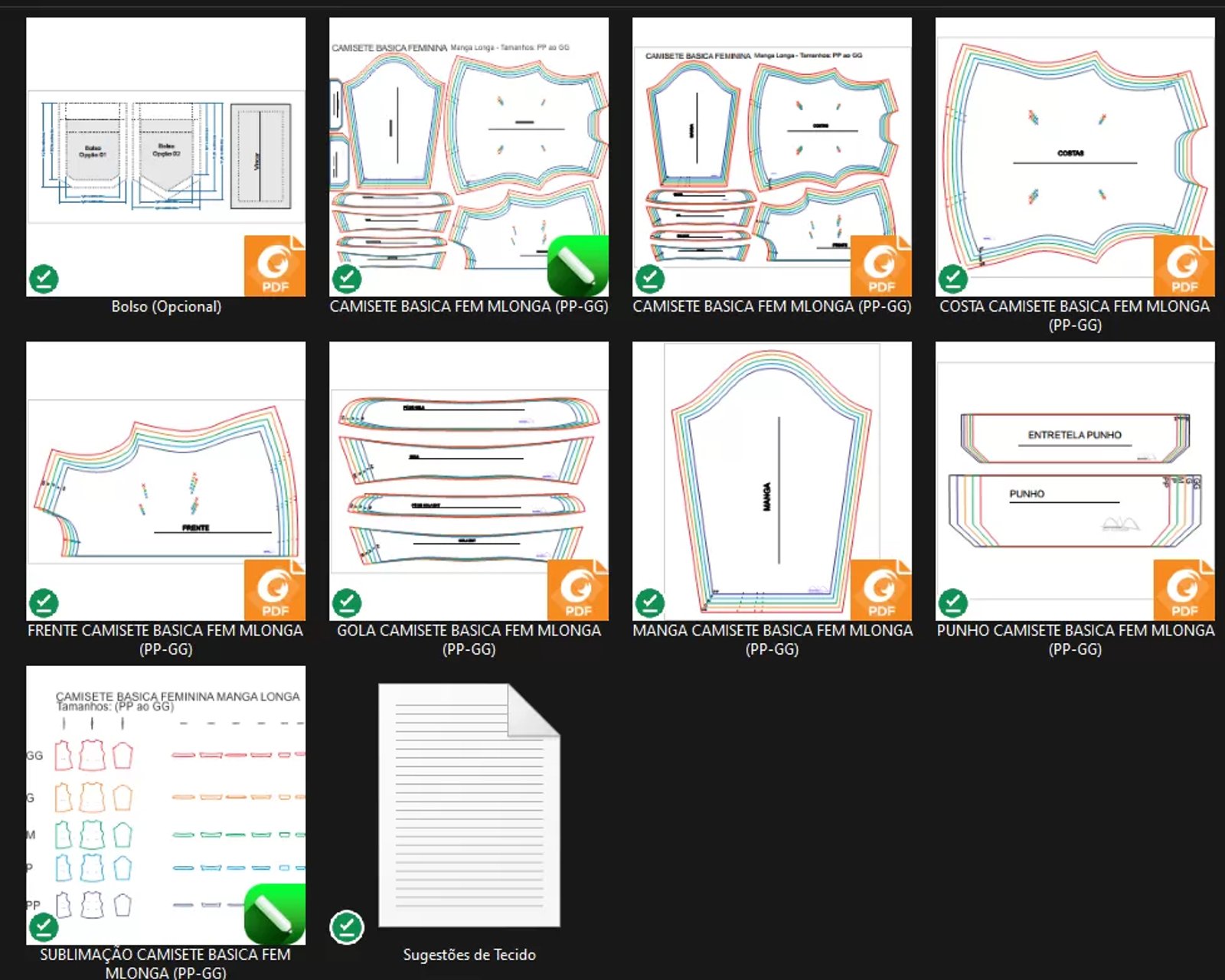
Task: Click the PDF badge on the FRENTE CAMISETE file
Action: [x=274, y=590]
